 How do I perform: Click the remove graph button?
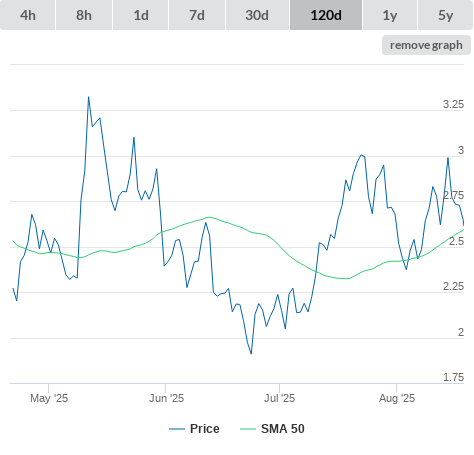coord(426,45)
